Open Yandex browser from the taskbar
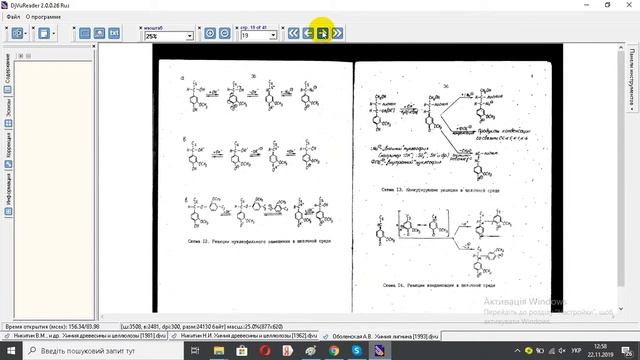The width and height of the screenshot is (640, 360). 287,351
